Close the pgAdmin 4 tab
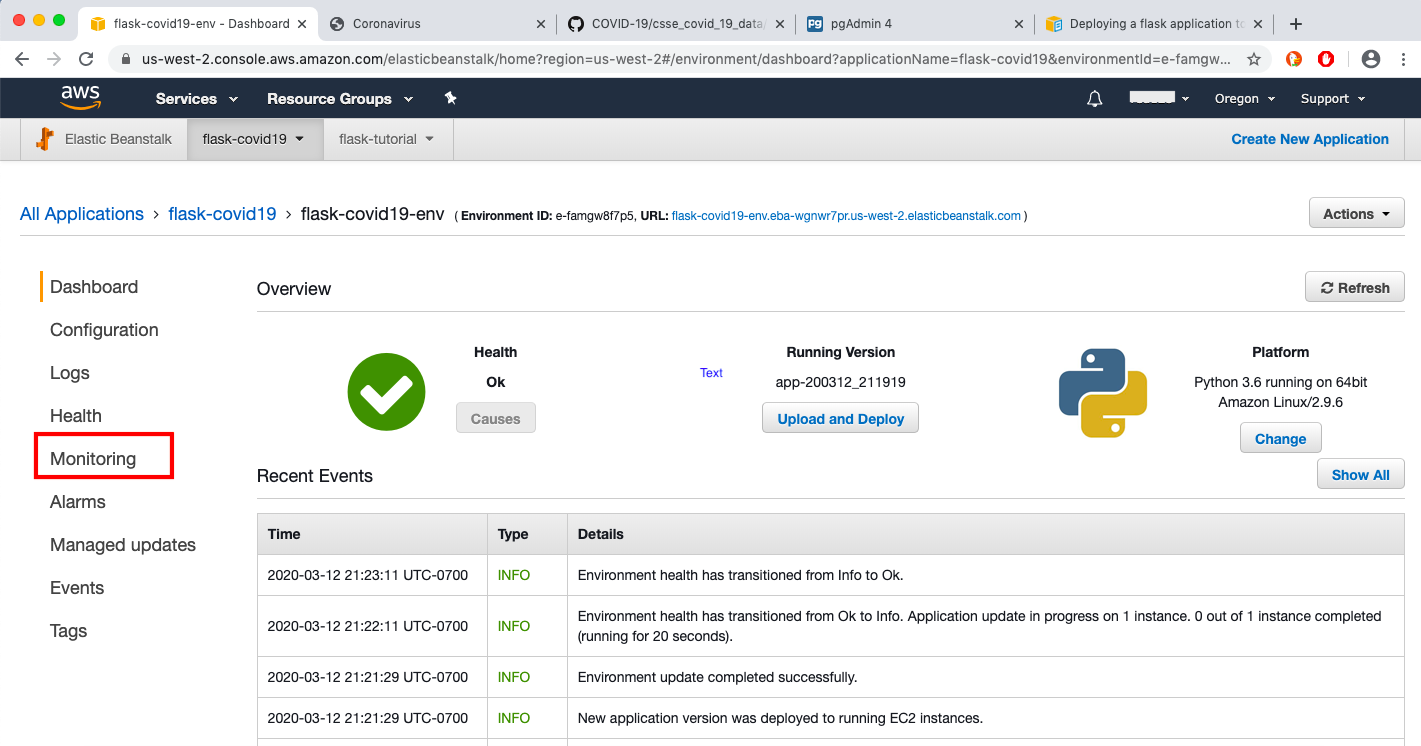This screenshot has height=746, width=1421. point(1019,24)
